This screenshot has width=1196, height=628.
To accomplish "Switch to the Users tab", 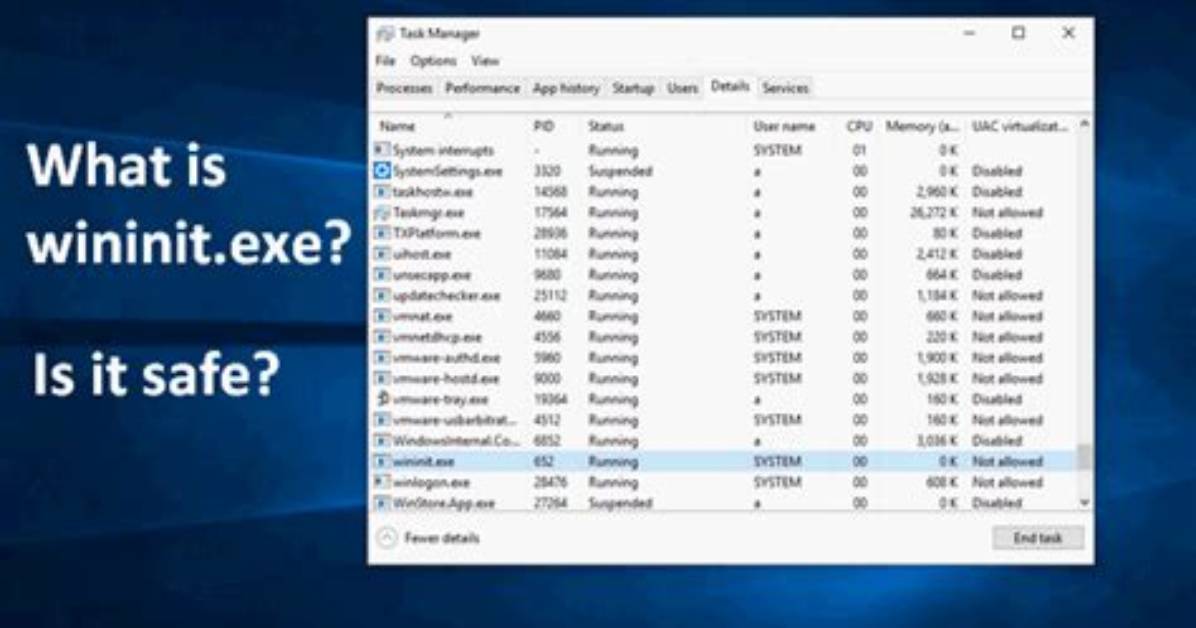I will tap(682, 88).
